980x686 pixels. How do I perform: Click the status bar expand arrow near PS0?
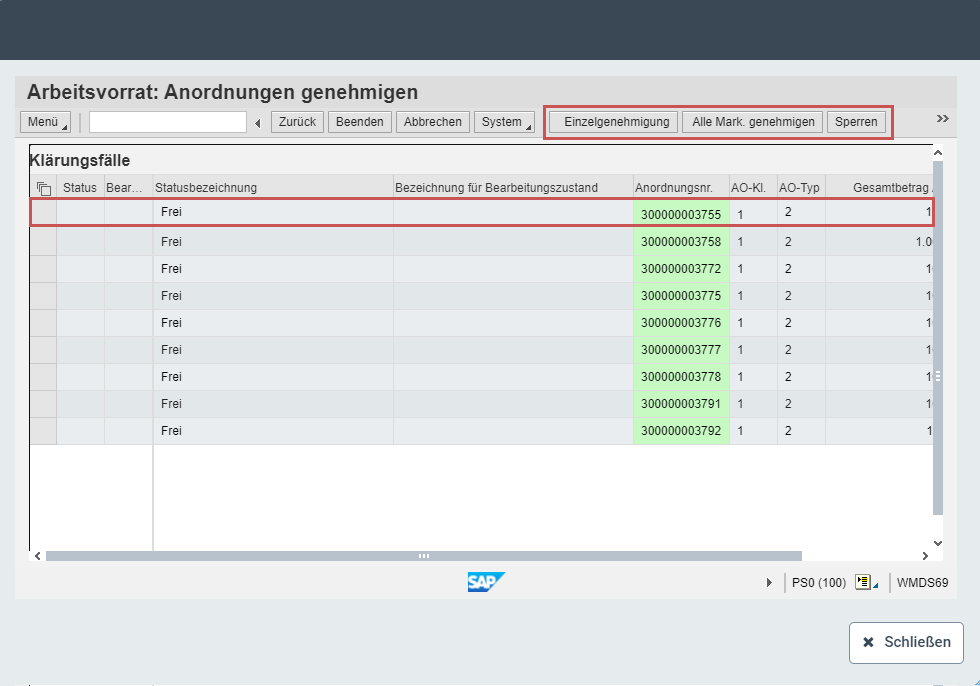769,581
